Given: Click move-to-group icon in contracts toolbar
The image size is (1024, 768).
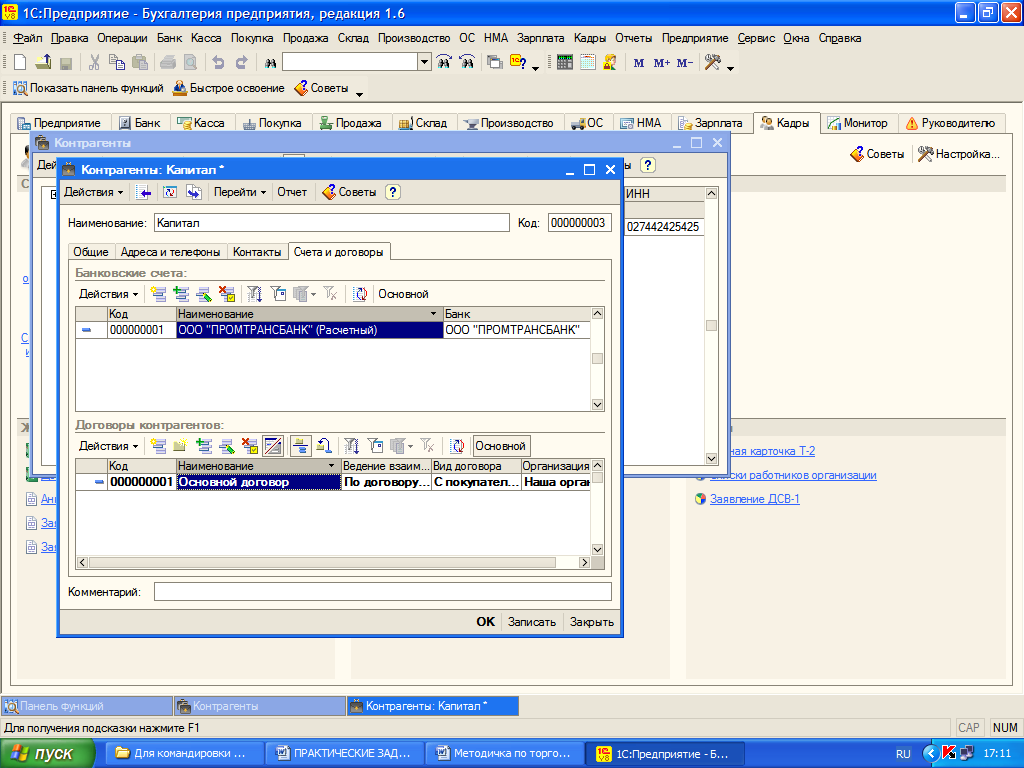Looking at the screenshot, I should [x=324, y=446].
